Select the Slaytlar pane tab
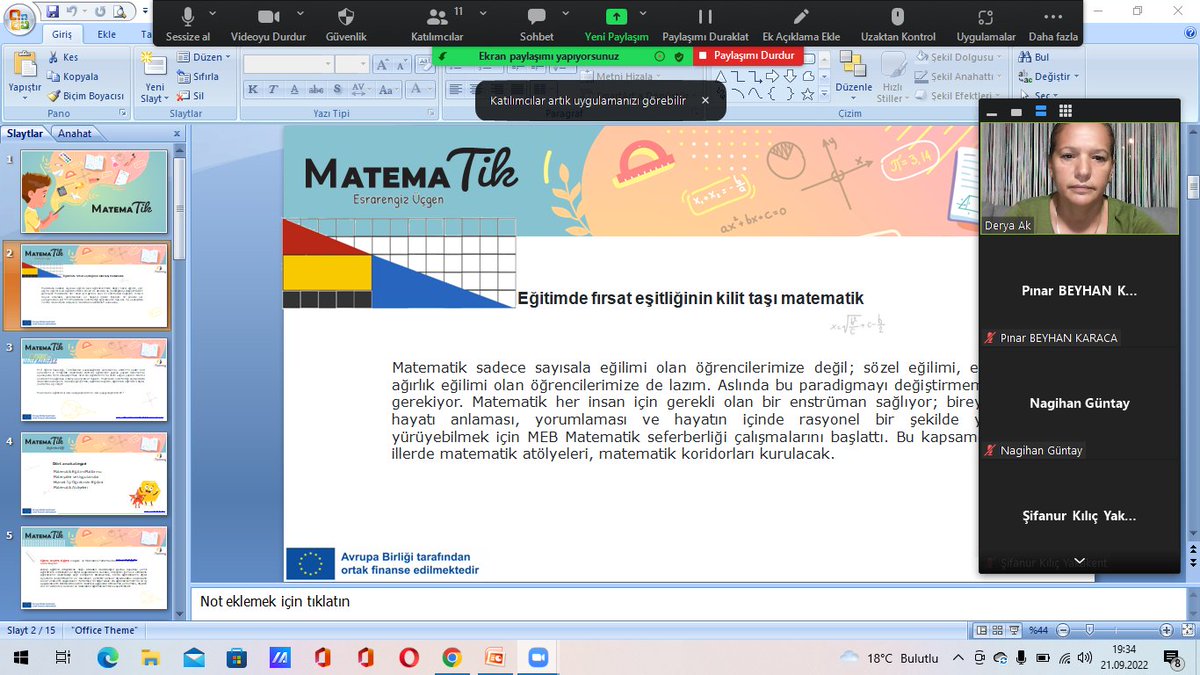Image resolution: width=1200 pixels, height=675 pixels. tap(25, 133)
